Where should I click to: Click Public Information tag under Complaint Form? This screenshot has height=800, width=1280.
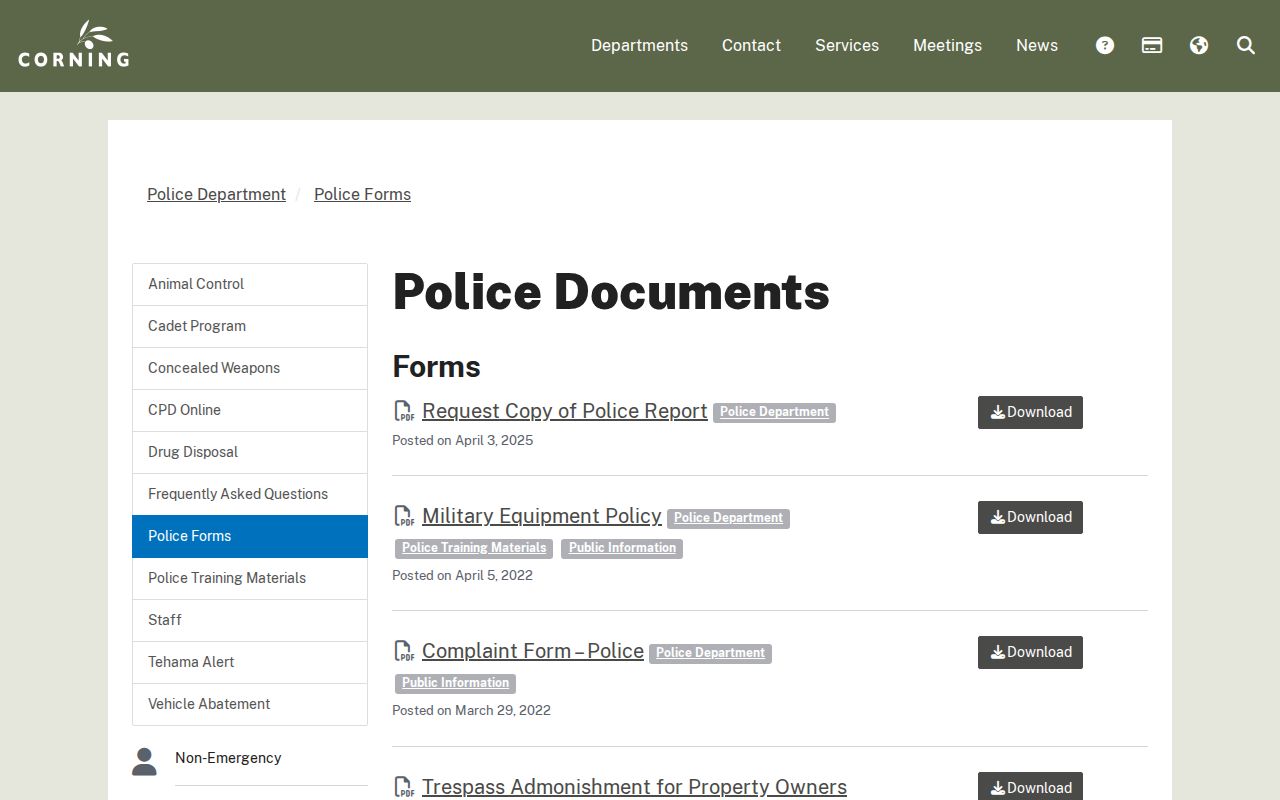click(455, 683)
